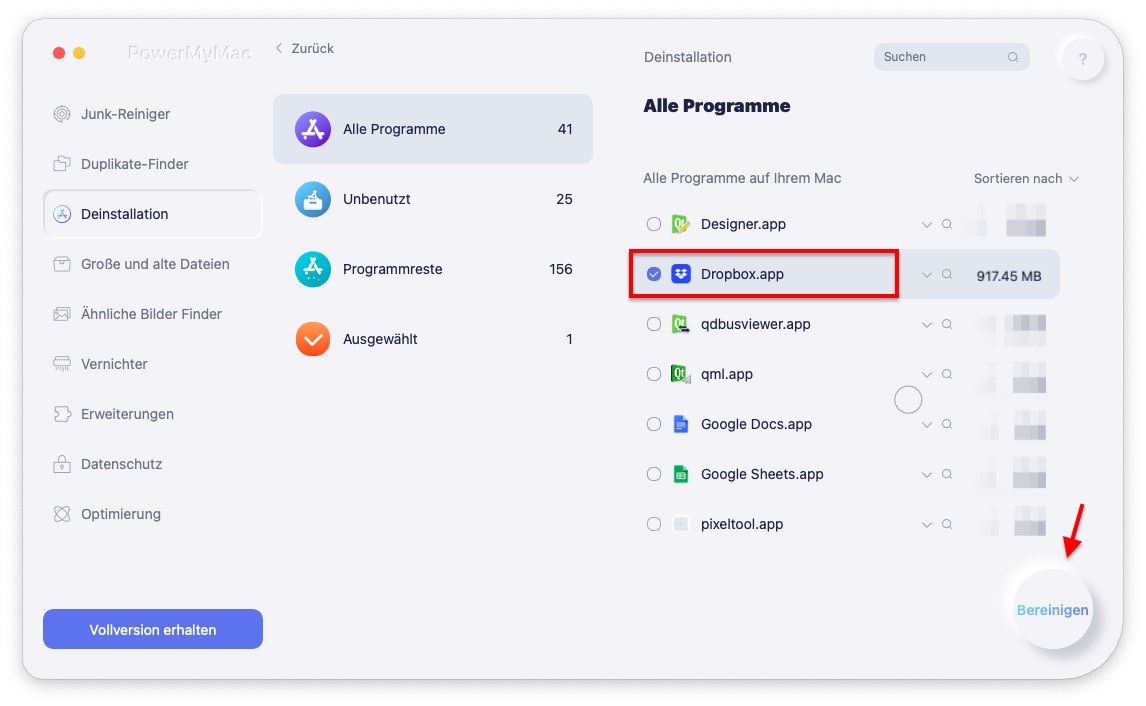Click the magnifier next to Designer.app
Image resolution: width=1146 pixels, height=706 pixels.
pyautogui.click(x=946, y=224)
